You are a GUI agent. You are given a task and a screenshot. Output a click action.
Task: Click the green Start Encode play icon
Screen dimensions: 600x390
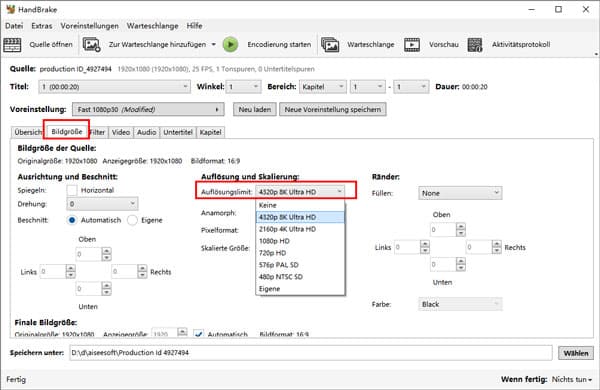[230, 45]
